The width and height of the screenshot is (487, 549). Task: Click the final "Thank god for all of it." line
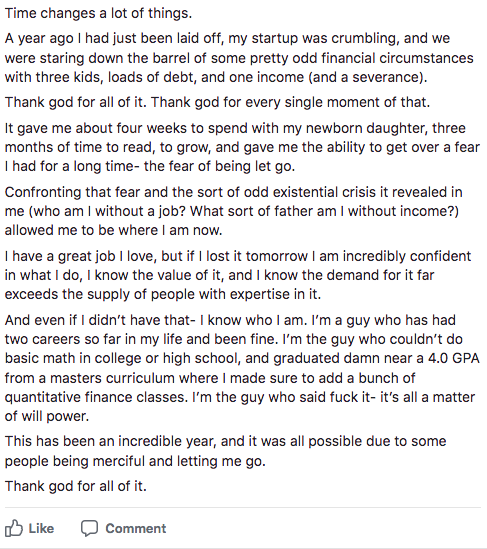[x=76, y=486]
